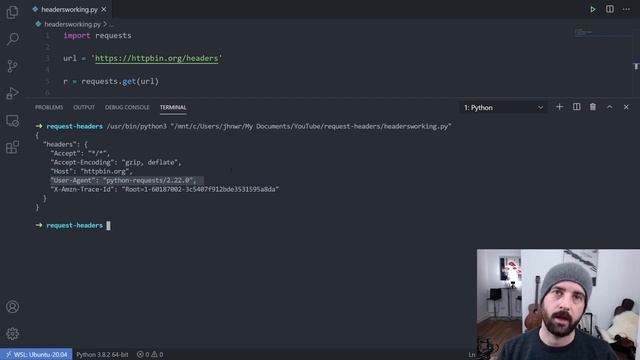This screenshot has height=360, width=640.
Task: Split the terminal pane
Action: pos(576,107)
